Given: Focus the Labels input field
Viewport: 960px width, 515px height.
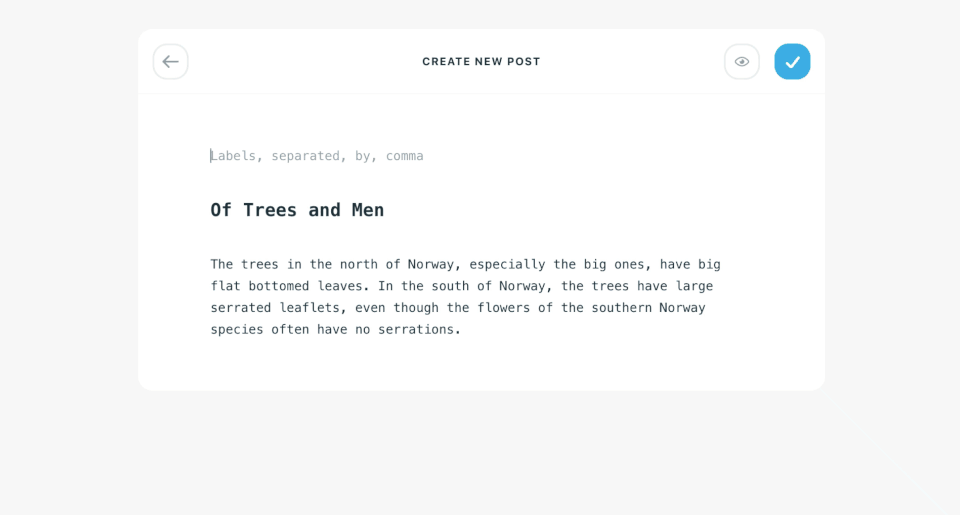Looking at the screenshot, I should (318, 156).
